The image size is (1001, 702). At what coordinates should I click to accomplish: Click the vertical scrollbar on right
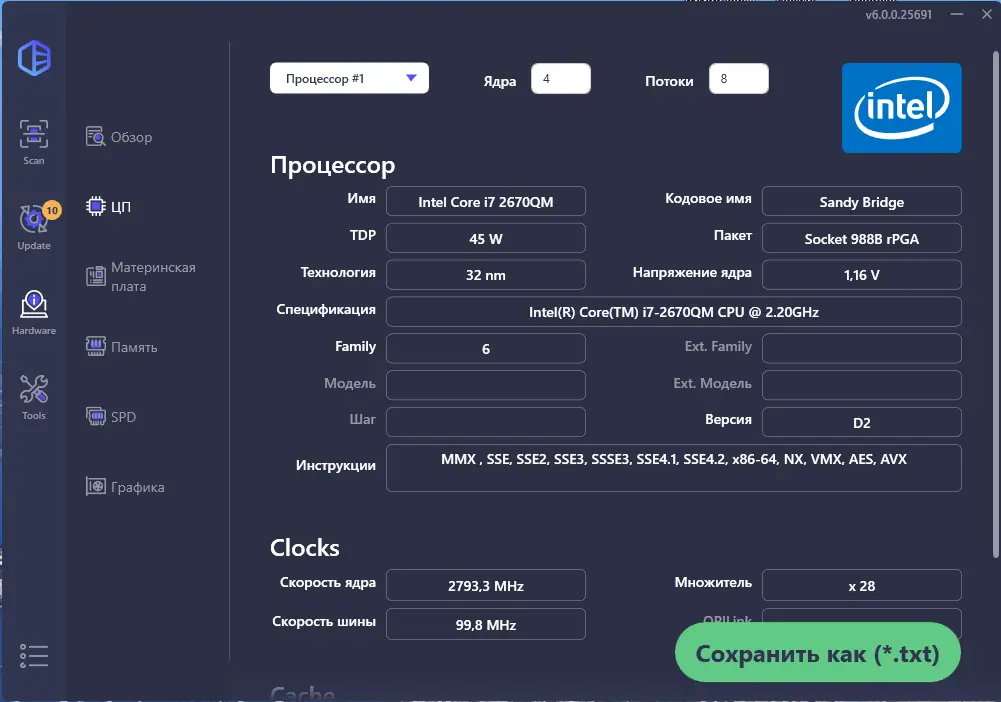click(996, 303)
